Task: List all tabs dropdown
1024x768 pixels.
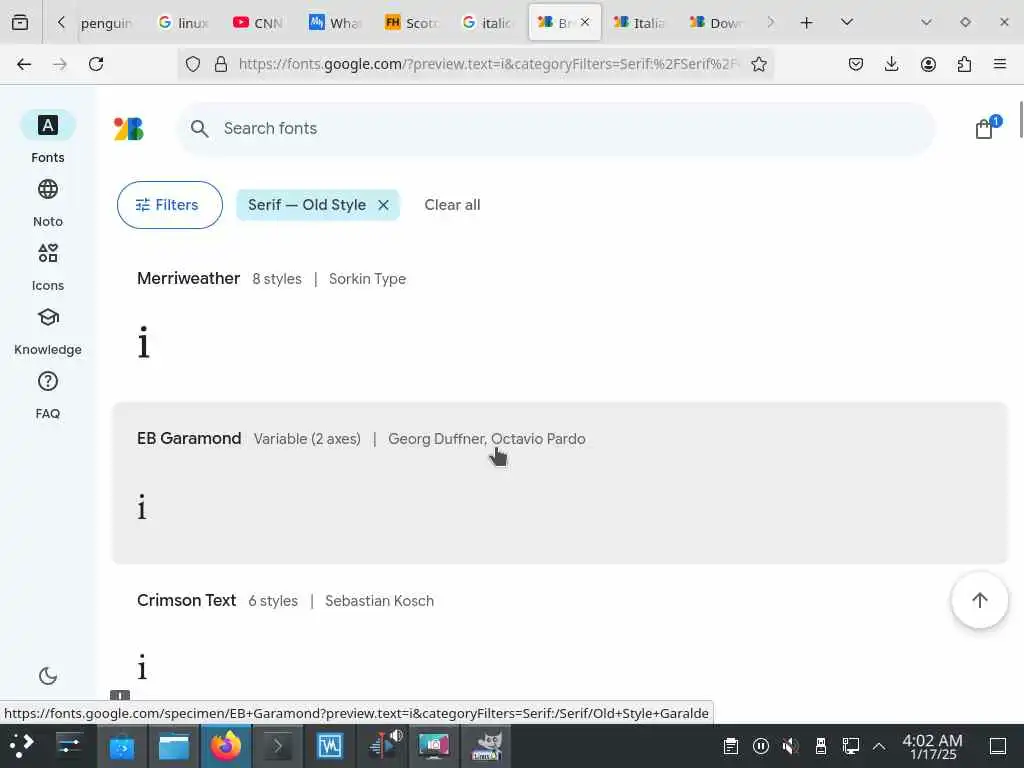Action: 846,22
